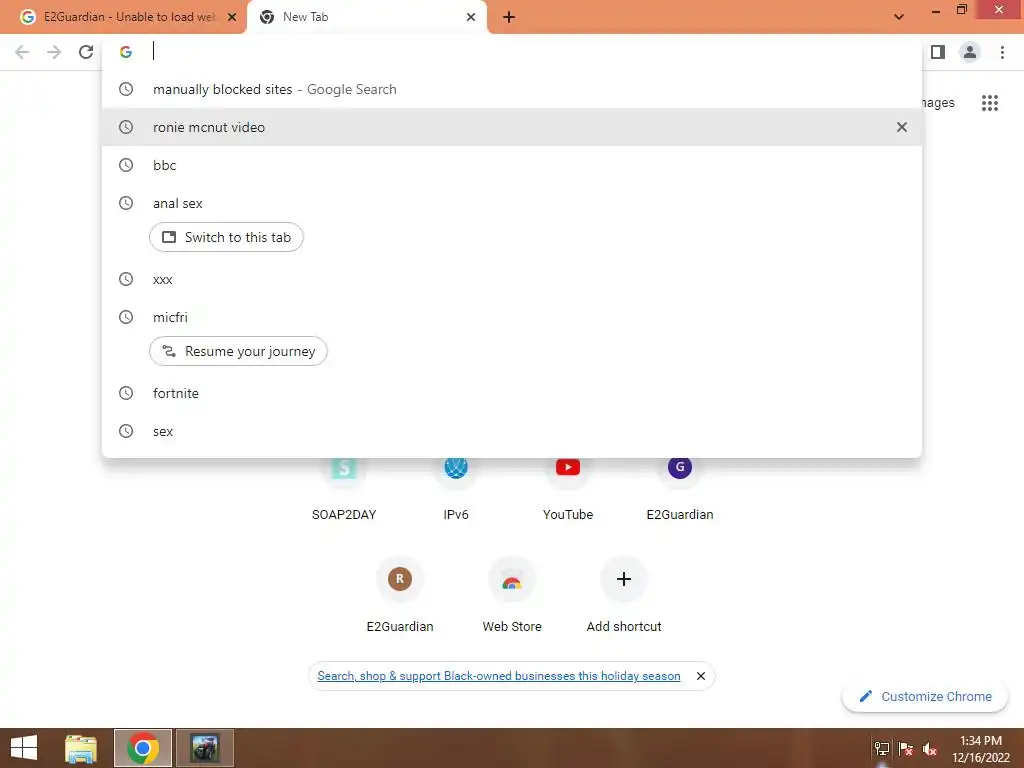
Task: Close the New Tab tab
Action: coord(471,17)
